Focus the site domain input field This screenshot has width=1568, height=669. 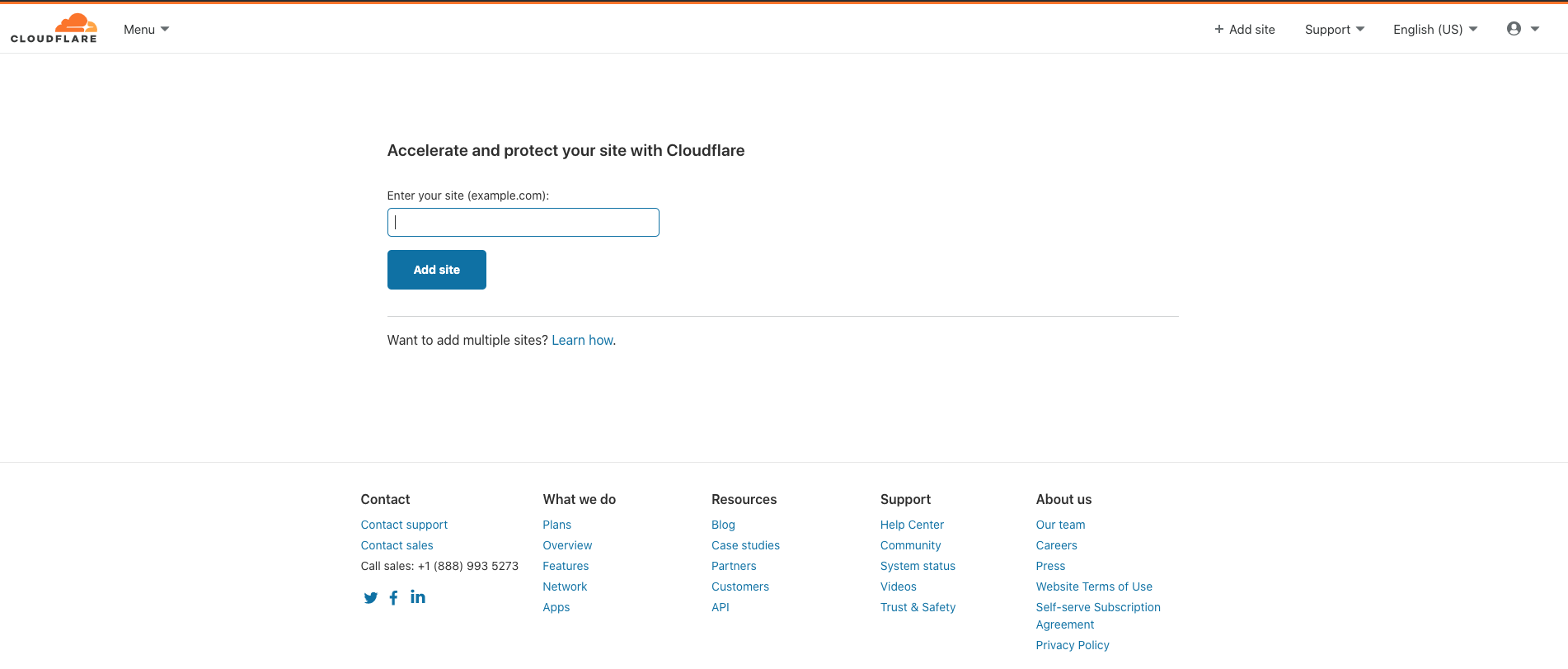(523, 222)
